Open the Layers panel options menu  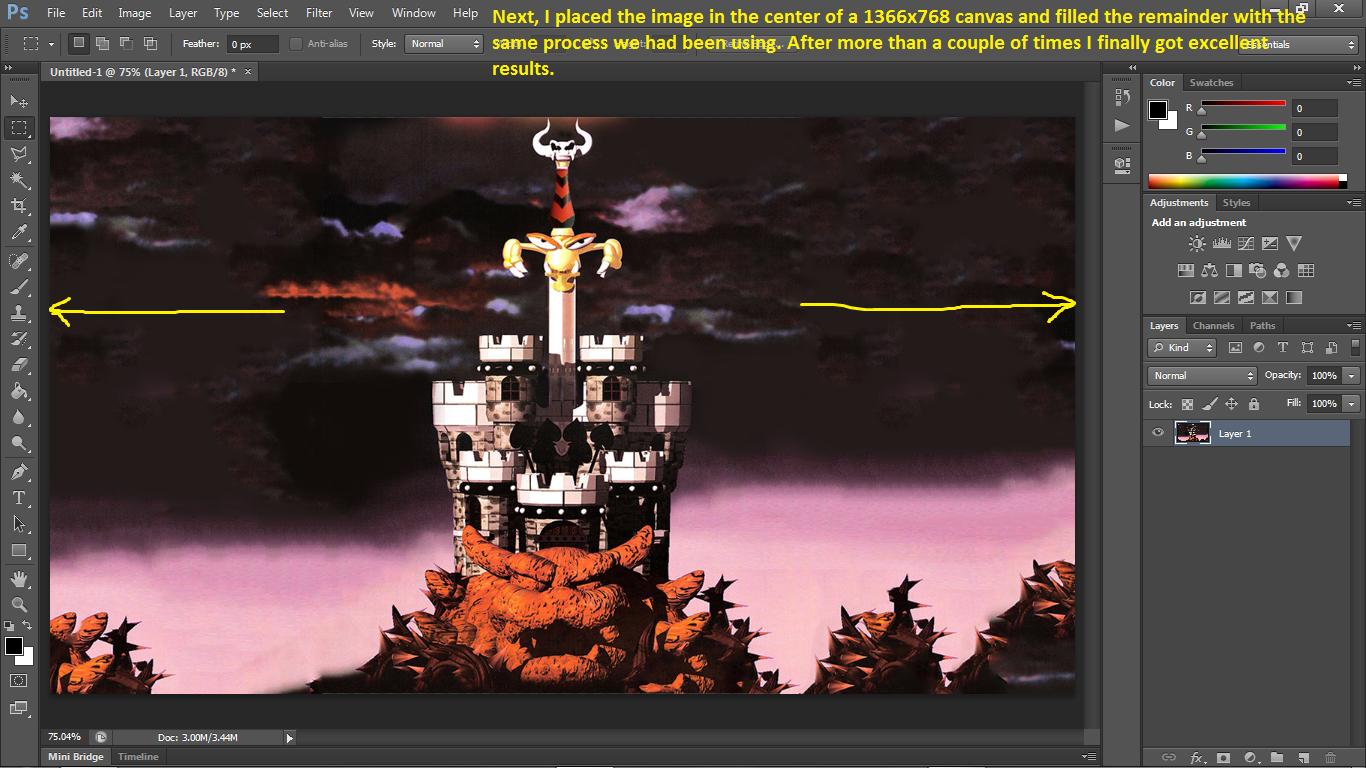tap(1354, 326)
